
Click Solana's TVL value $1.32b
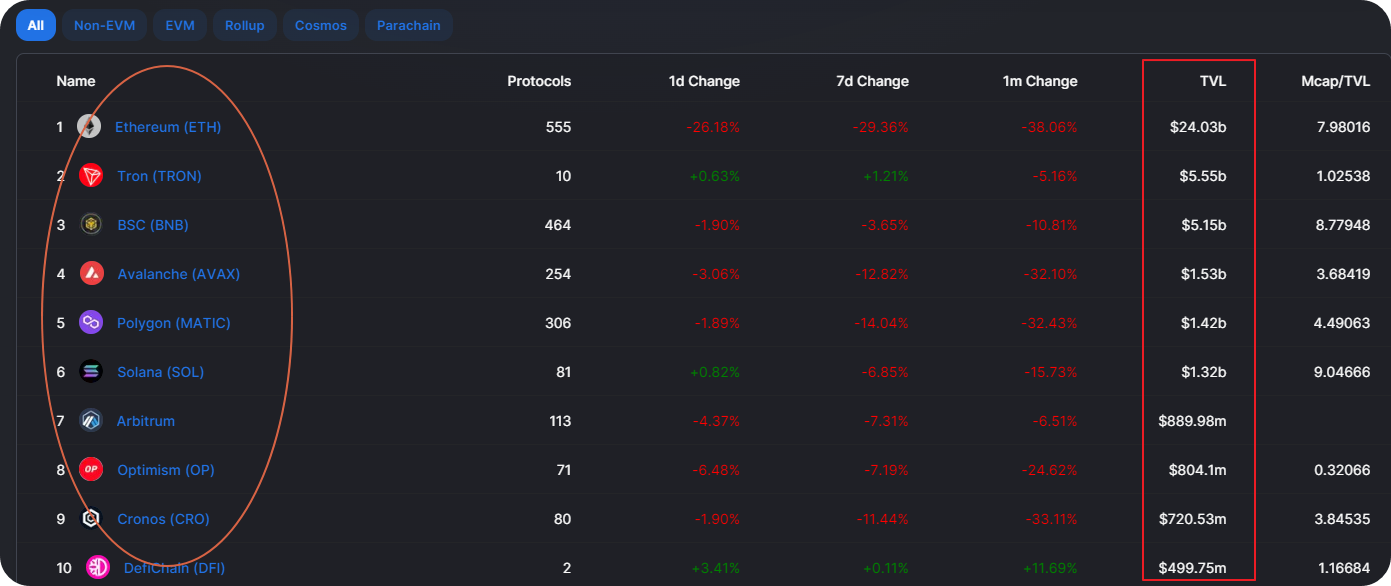1203,372
